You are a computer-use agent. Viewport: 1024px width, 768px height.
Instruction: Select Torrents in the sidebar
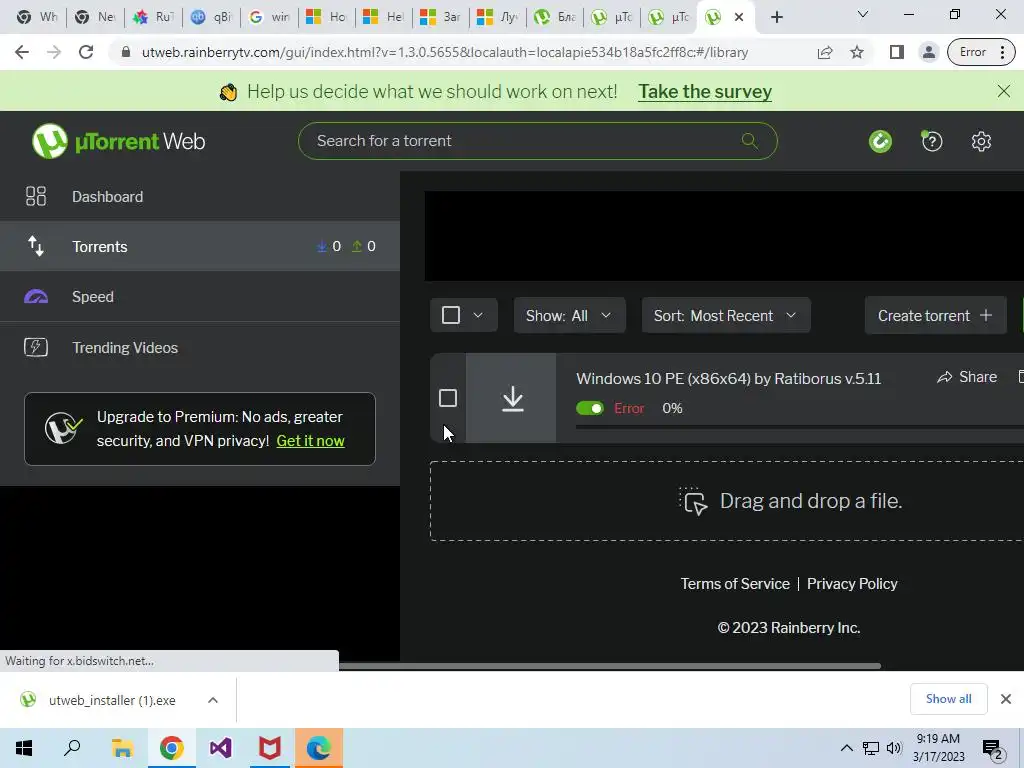point(200,246)
